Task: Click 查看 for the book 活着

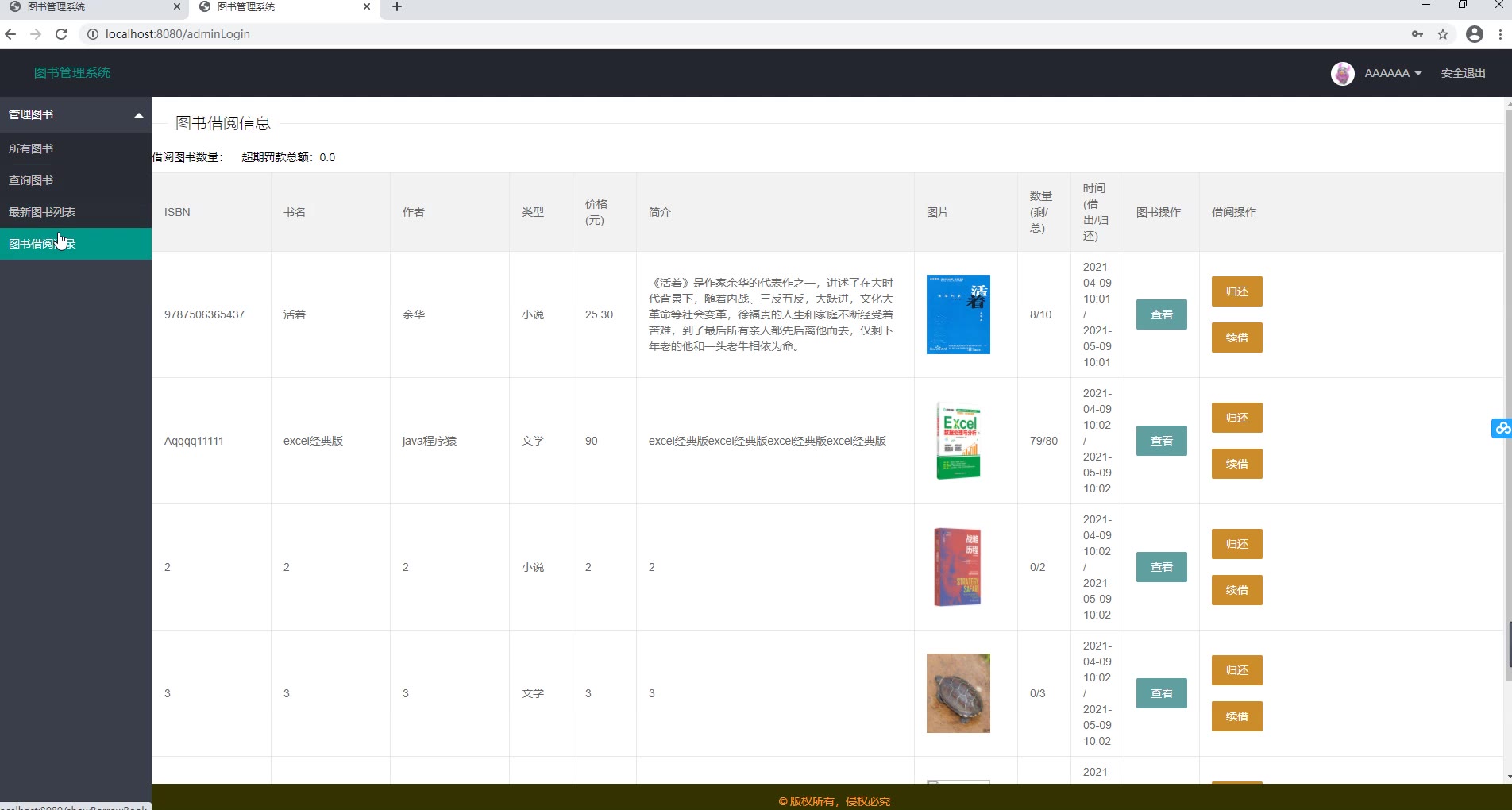Action: tap(1162, 314)
